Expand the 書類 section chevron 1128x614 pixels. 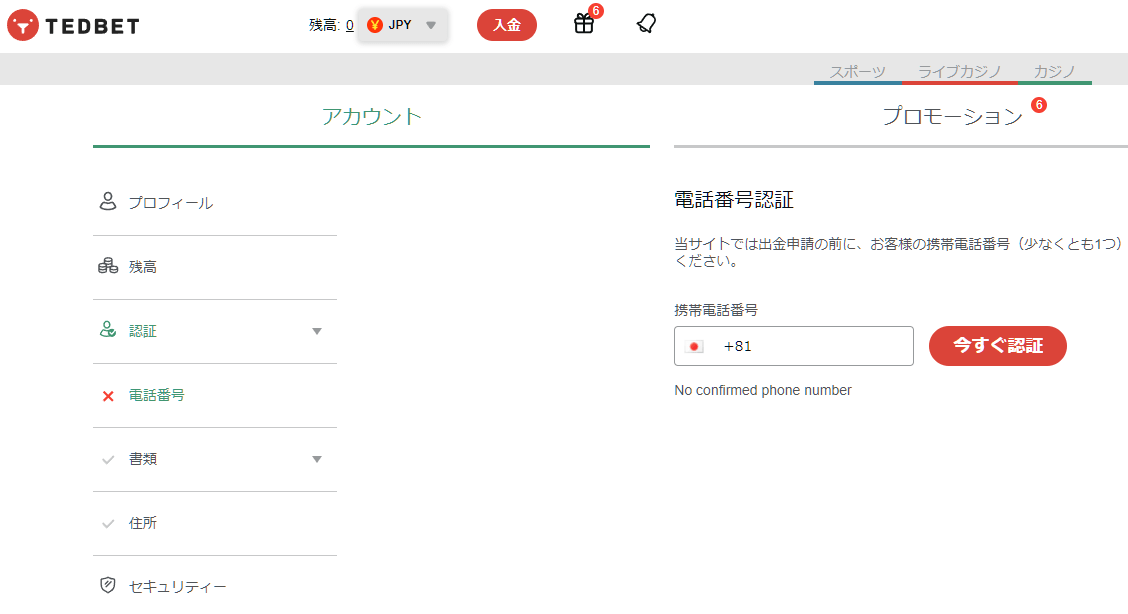tap(317, 459)
